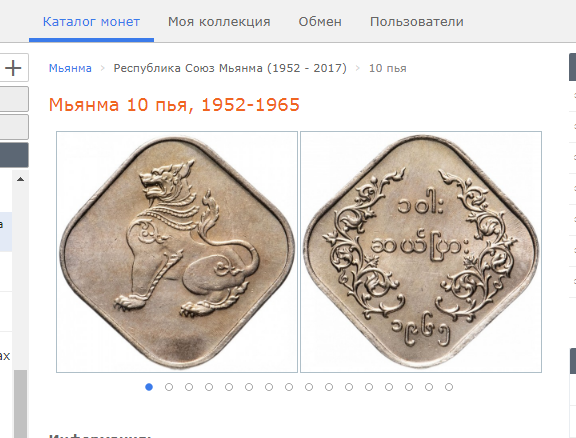Click the left sidebar scrollbar thumb
Image resolution: width=576 pixels, height=438 pixels.
20,403
